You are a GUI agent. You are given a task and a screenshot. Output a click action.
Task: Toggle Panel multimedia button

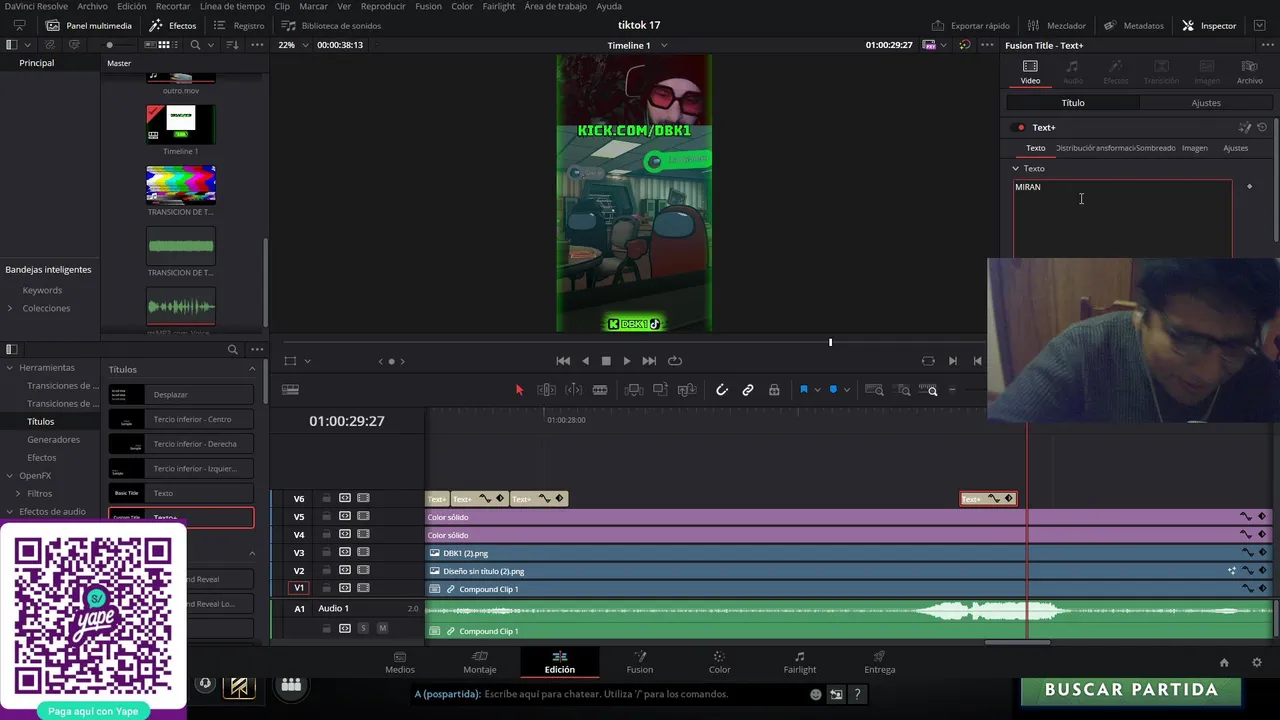(x=89, y=25)
